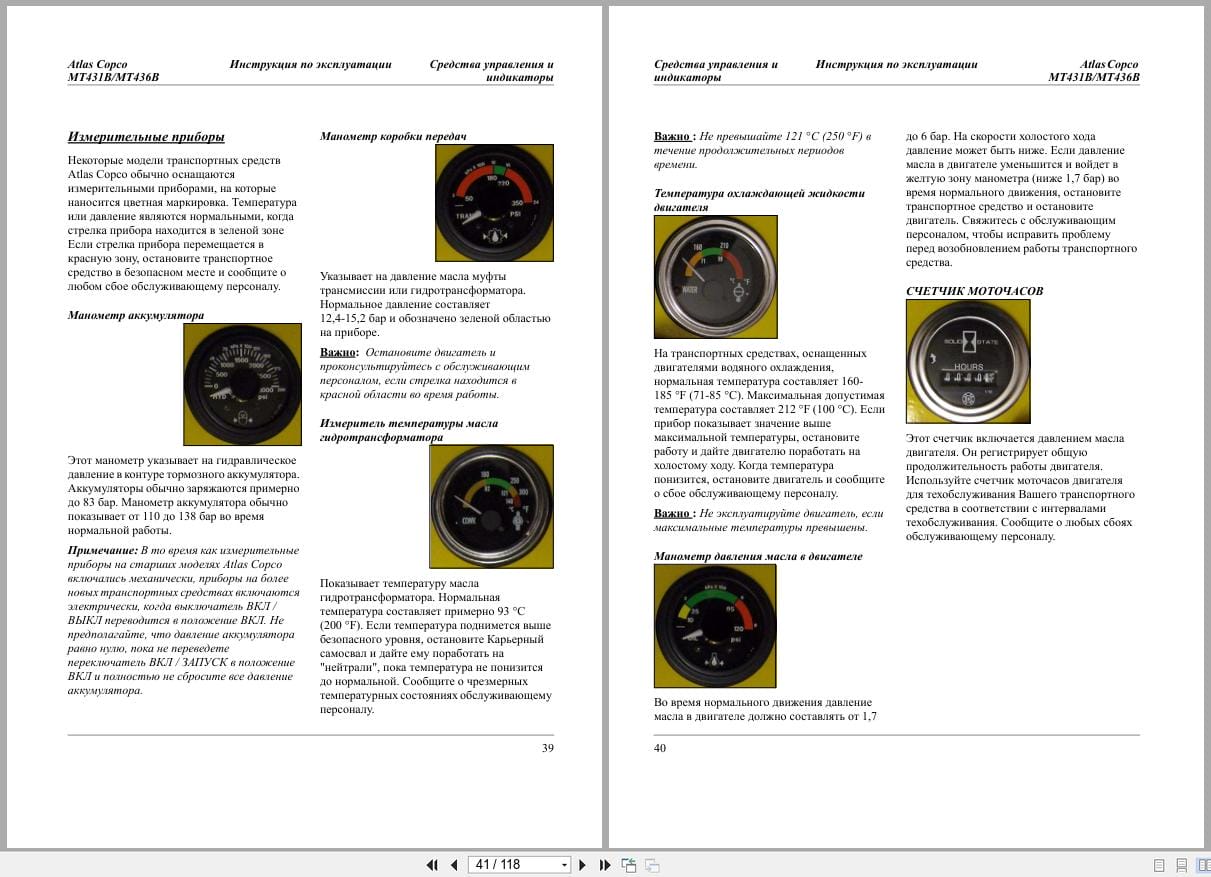1211x877 pixels.
Task: Go to the previous page
Action: pyautogui.click(x=453, y=865)
